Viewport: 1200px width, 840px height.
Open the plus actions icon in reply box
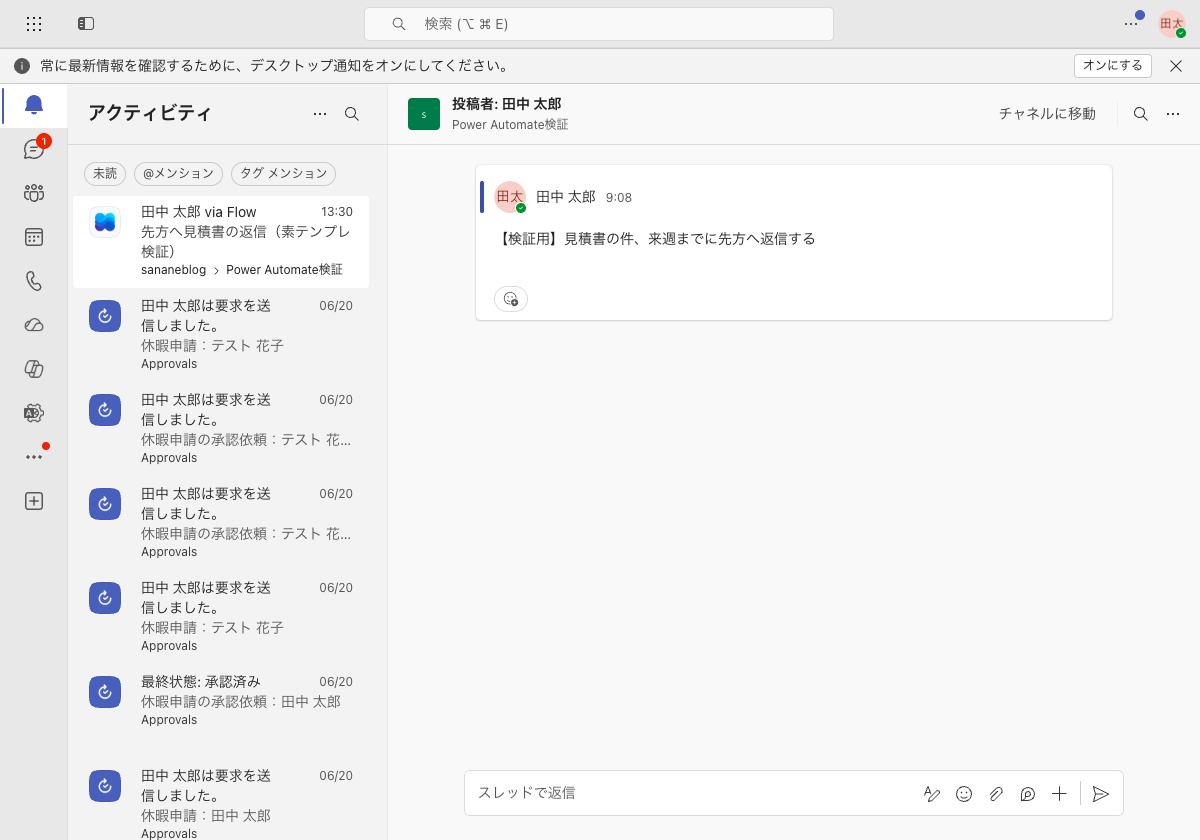point(1060,794)
